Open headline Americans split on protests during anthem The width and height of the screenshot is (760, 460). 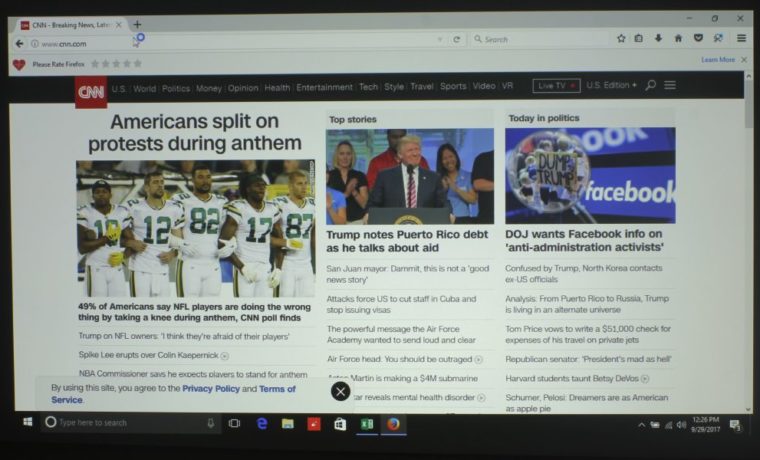coord(194,132)
